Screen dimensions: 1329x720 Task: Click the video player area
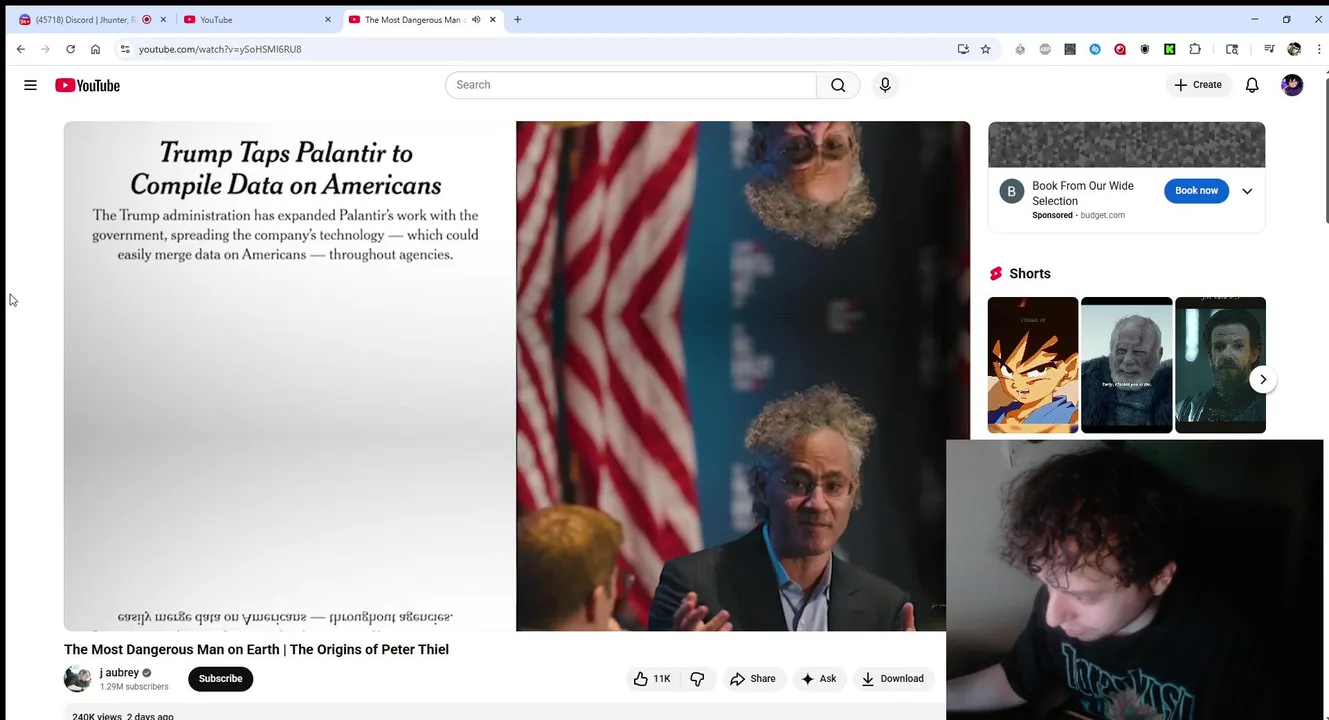click(517, 376)
